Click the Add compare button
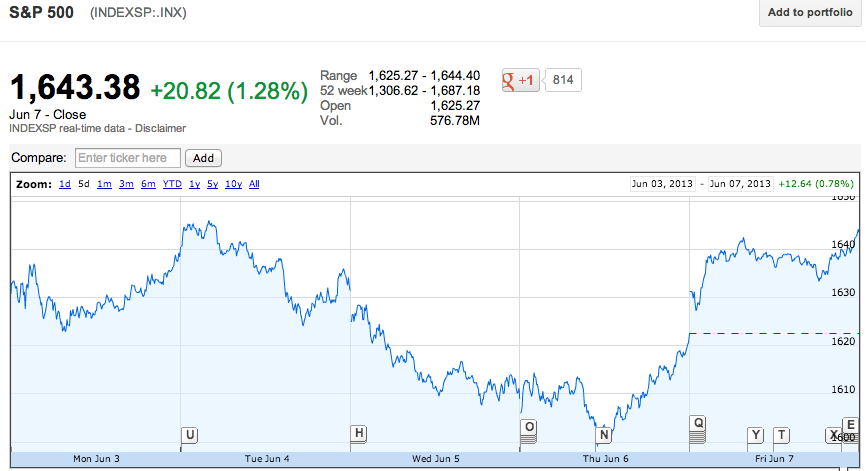Screen dimensions: 866x471 click(203, 158)
